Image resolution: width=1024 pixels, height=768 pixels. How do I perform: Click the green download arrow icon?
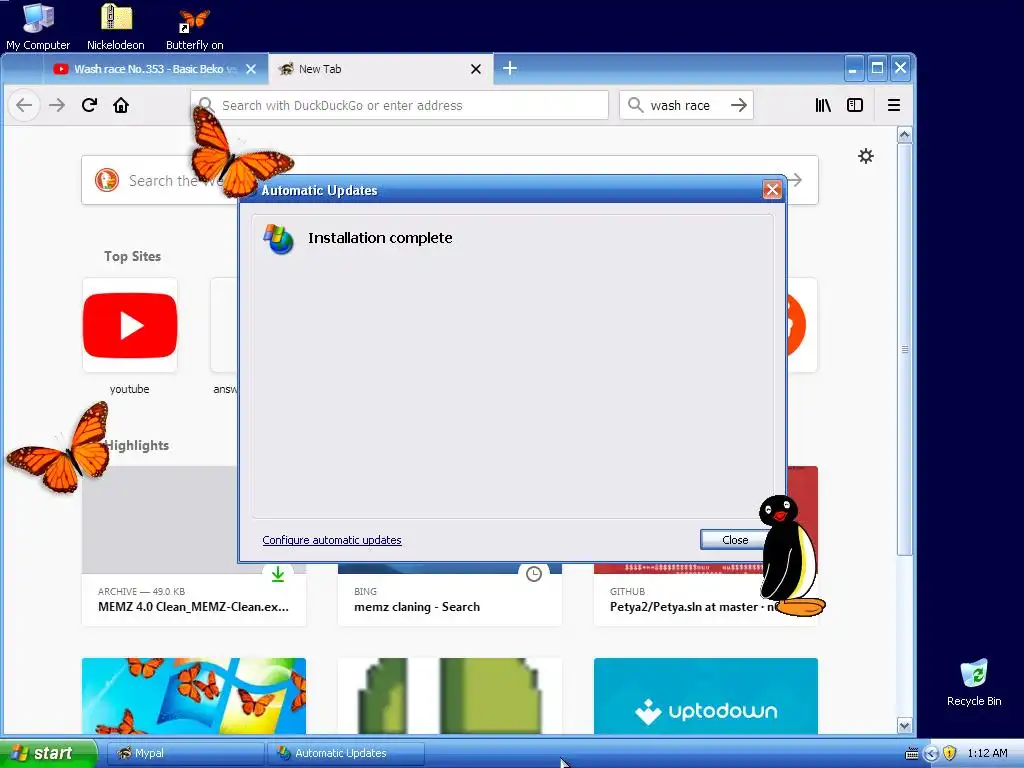pyautogui.click(x=278, y=574)
